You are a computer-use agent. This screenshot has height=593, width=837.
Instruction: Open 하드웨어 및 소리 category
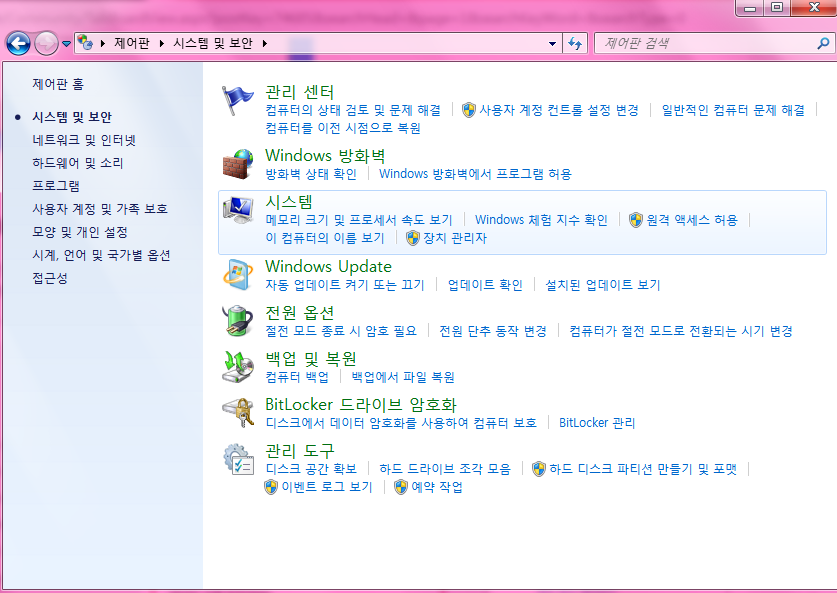(x=78, y=163)
